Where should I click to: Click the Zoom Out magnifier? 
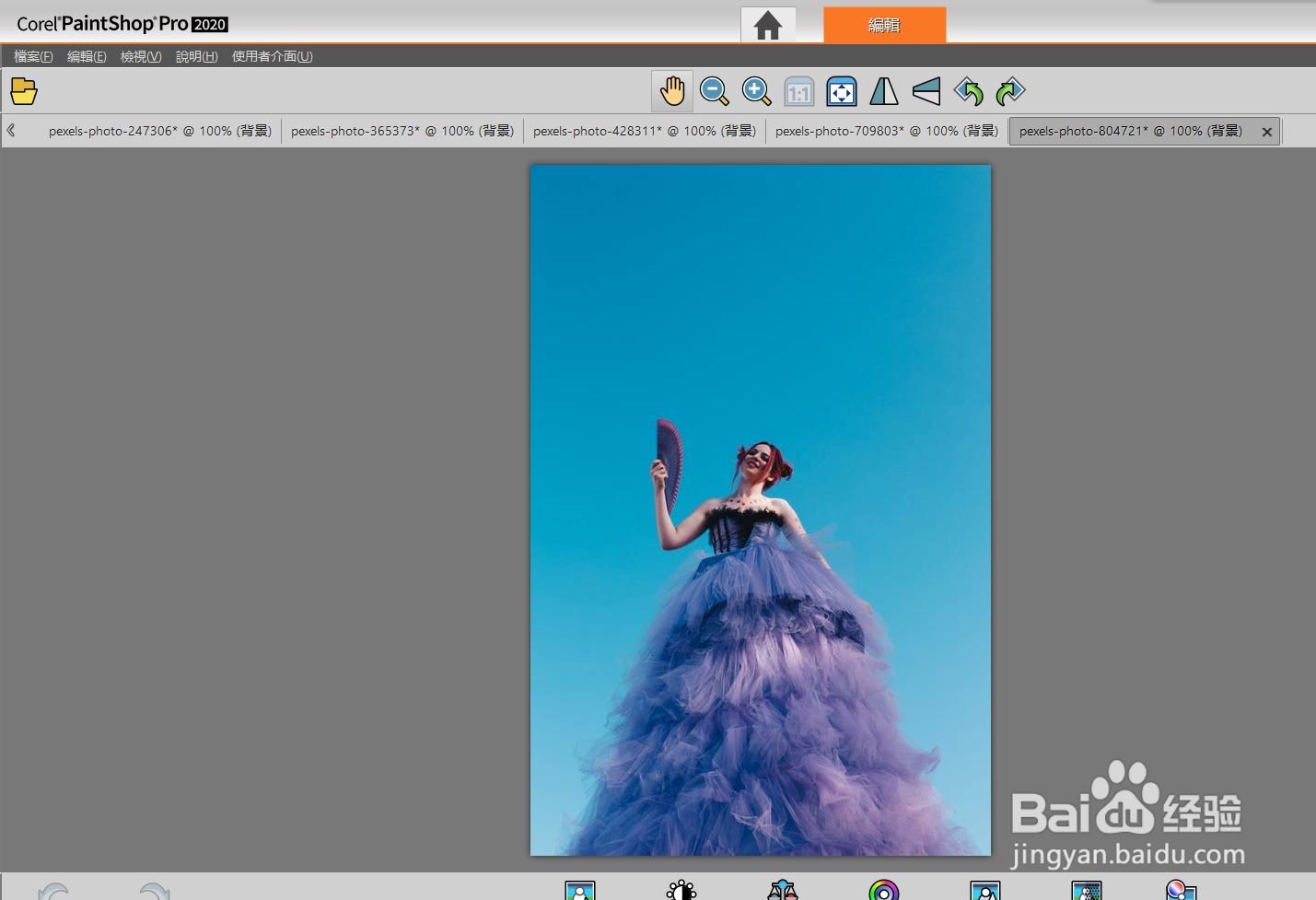click(715, 91)
